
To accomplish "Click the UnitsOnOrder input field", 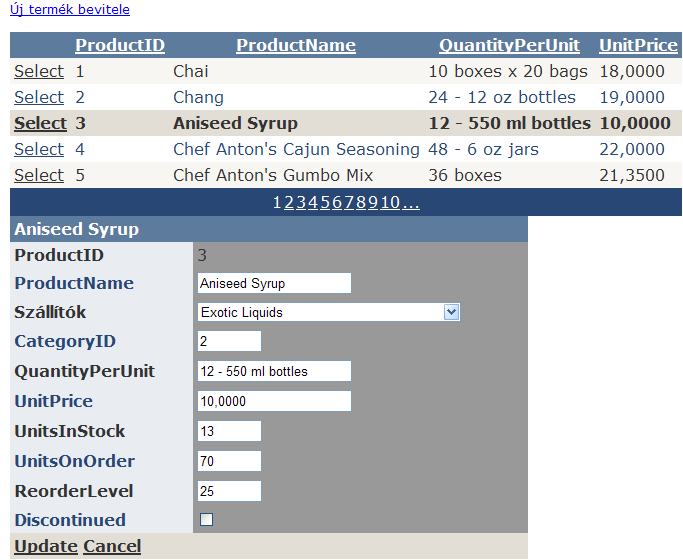I will pos(229,461).
